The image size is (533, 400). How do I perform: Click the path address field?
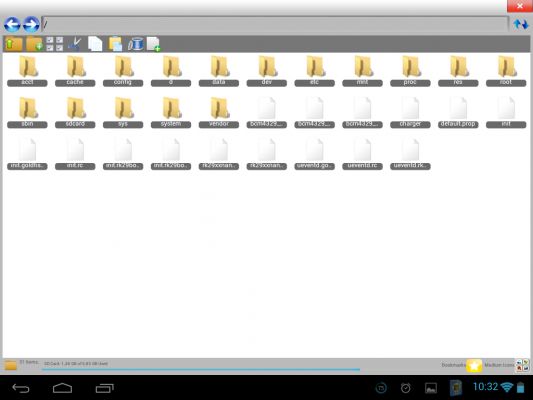pyautogui.click(x=275, y=24)
